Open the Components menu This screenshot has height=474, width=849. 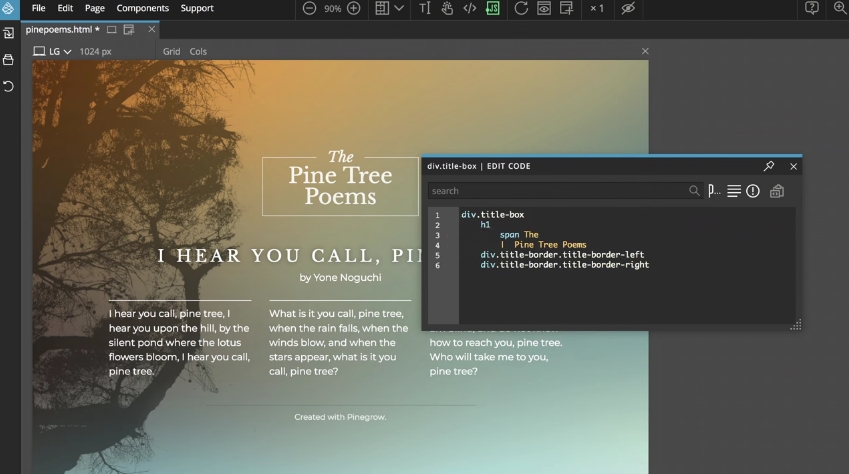142,8
